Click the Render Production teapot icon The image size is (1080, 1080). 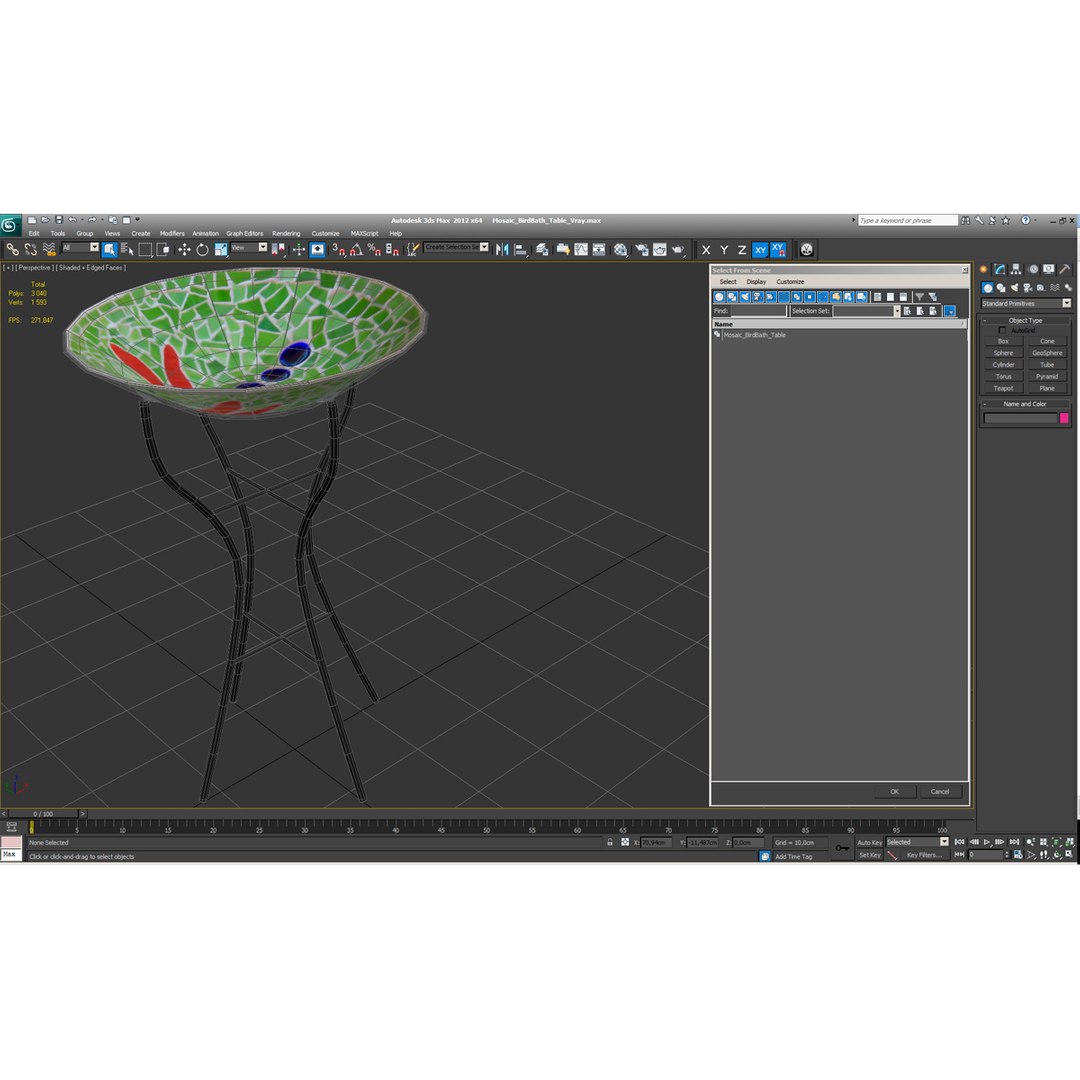click(x=678, y=250)
